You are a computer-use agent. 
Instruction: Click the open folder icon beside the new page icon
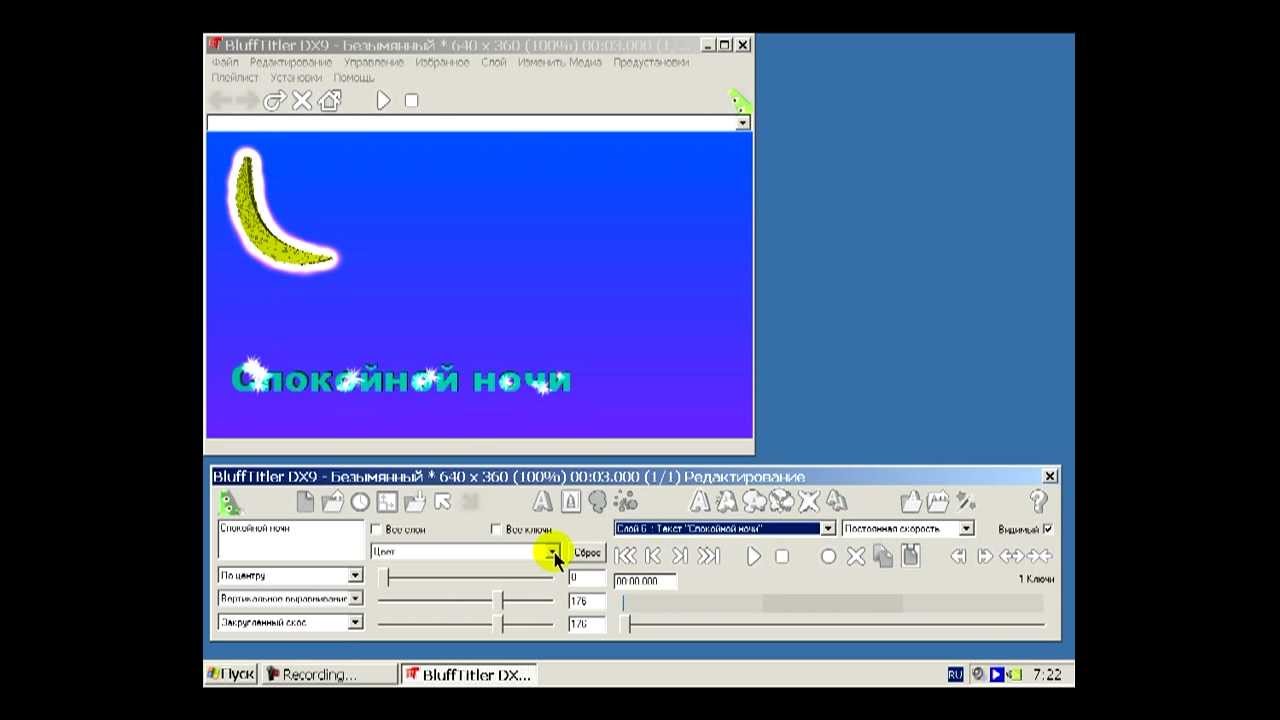[x=332, y=502]
